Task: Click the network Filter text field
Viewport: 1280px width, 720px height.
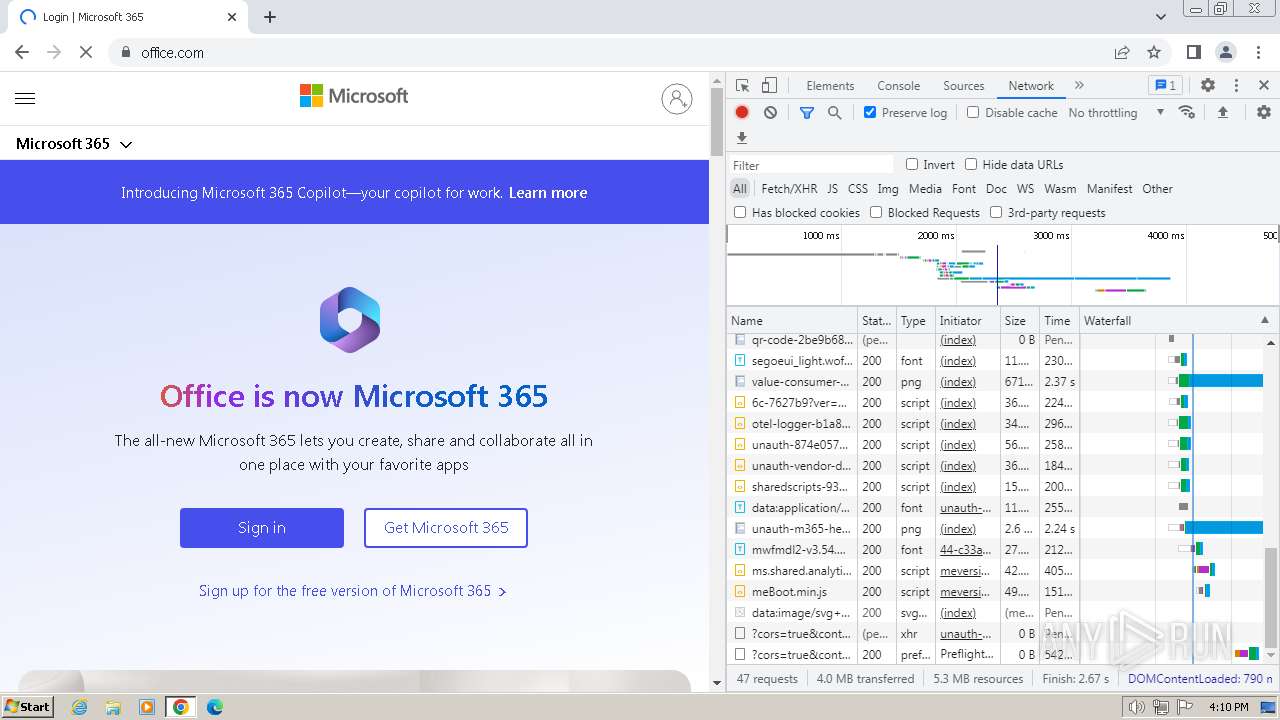Action: point(812,165)
